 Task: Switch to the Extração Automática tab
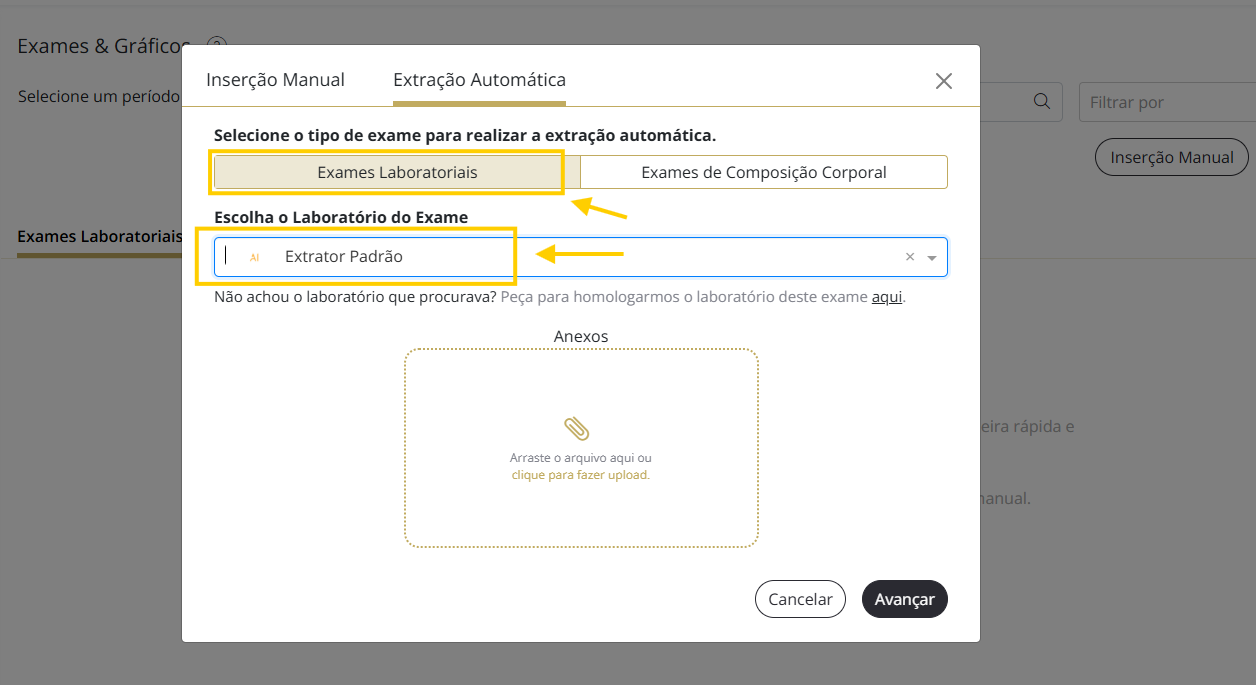tap(479, 80)
